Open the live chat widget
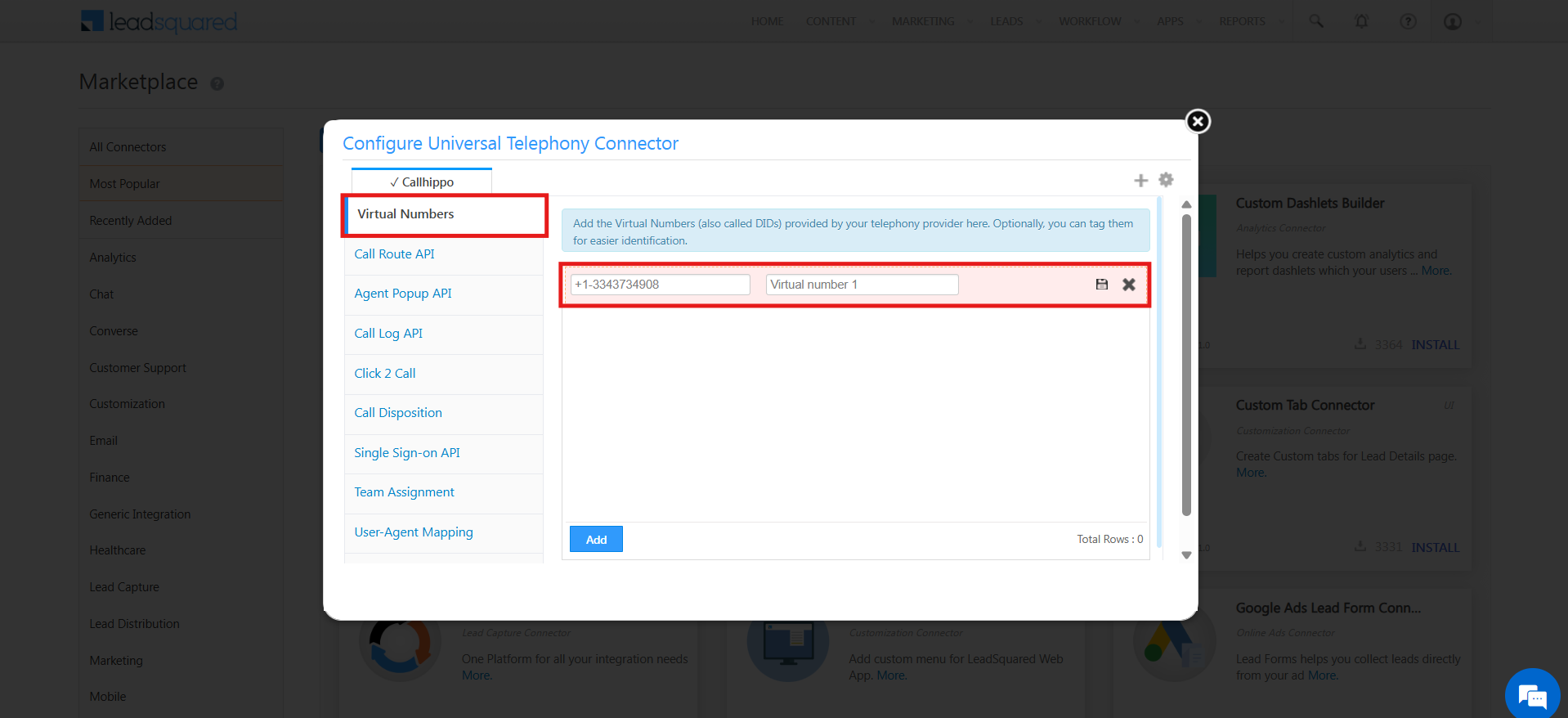Viewport: 1568px width, 718px height. 1532,696
